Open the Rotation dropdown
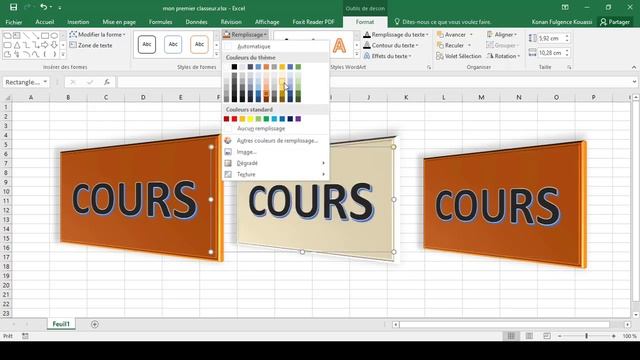 pos(504,56)
